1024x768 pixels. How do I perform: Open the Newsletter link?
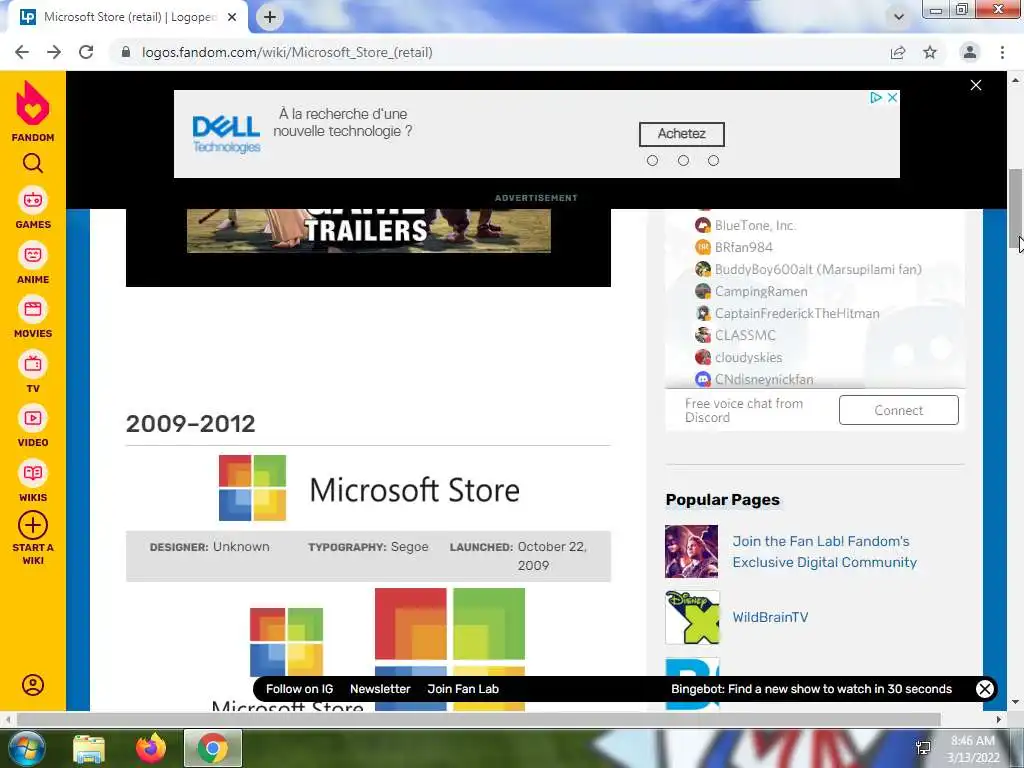[x=380, y=689]
